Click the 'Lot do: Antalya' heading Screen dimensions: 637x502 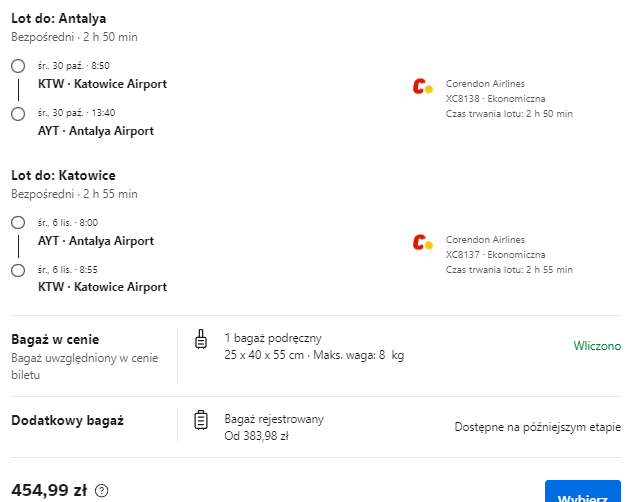pyautogui.click(x=58, y=18)
